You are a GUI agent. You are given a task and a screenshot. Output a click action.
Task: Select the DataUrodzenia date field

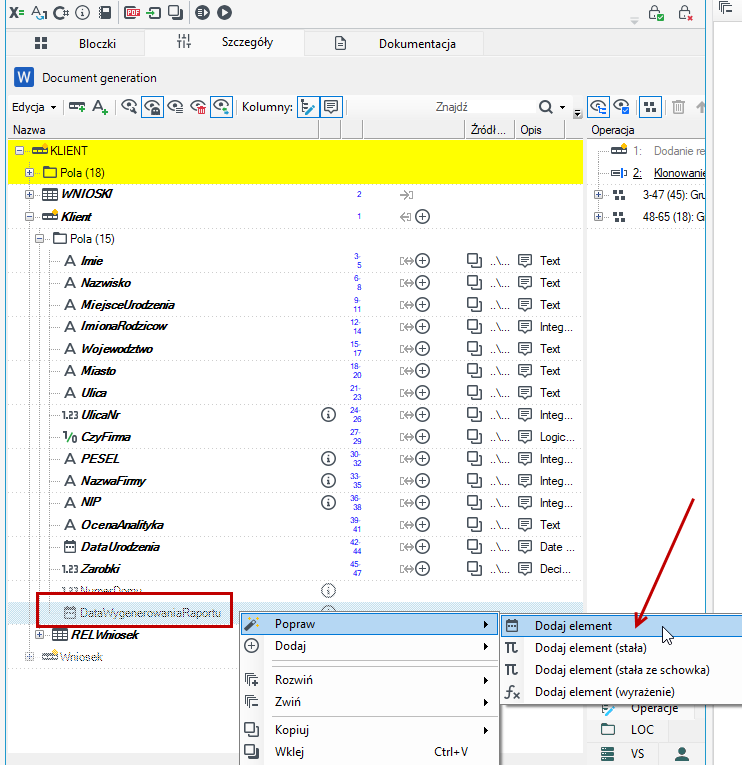coord(120,546)
